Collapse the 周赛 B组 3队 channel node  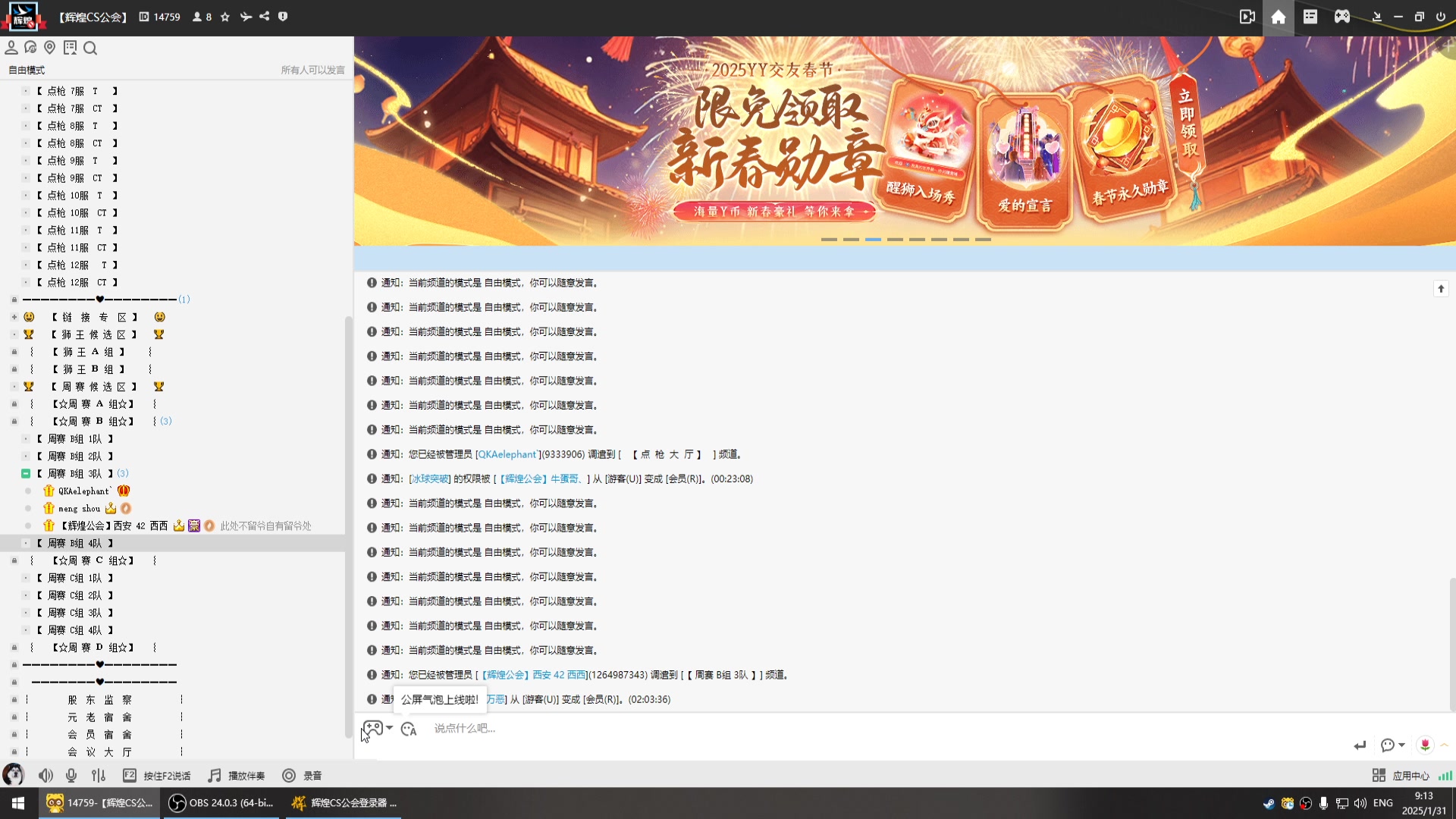(x=25, y=473)
